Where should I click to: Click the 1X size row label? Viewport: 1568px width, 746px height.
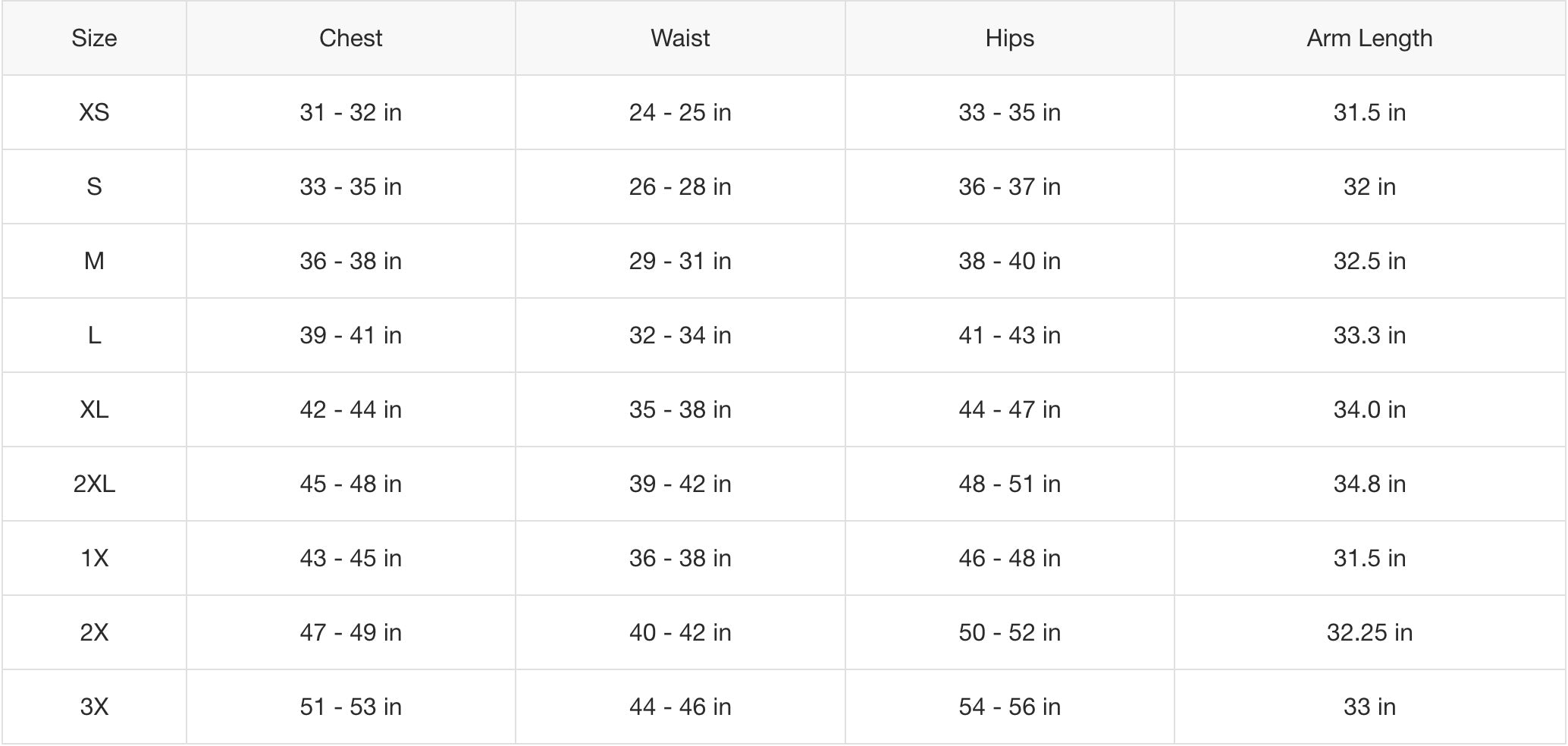[x=94, y=558]
